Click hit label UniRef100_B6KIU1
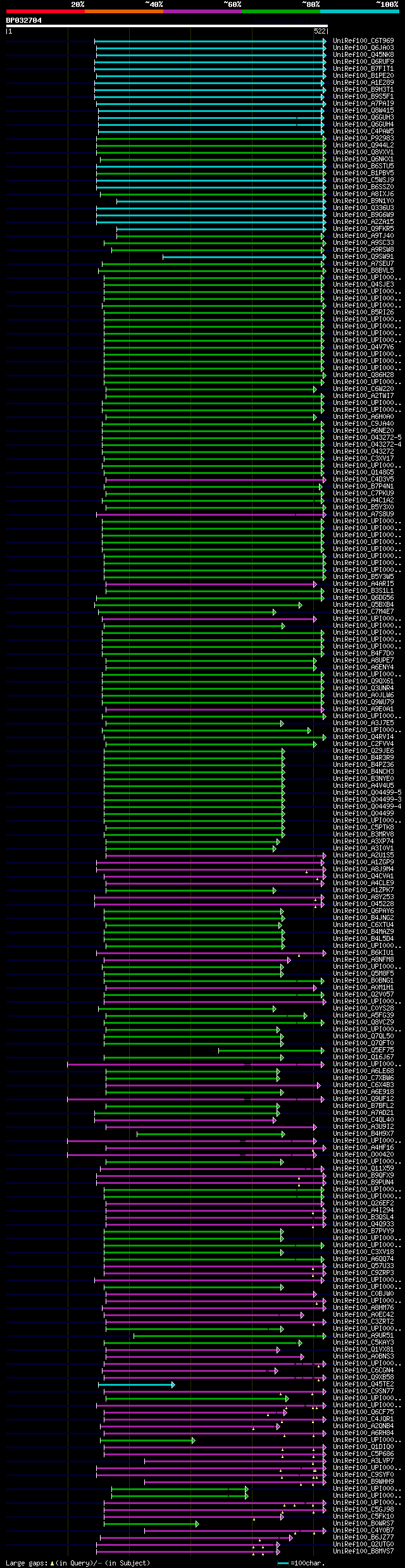 pyautogui.click(x=363, y=953)
